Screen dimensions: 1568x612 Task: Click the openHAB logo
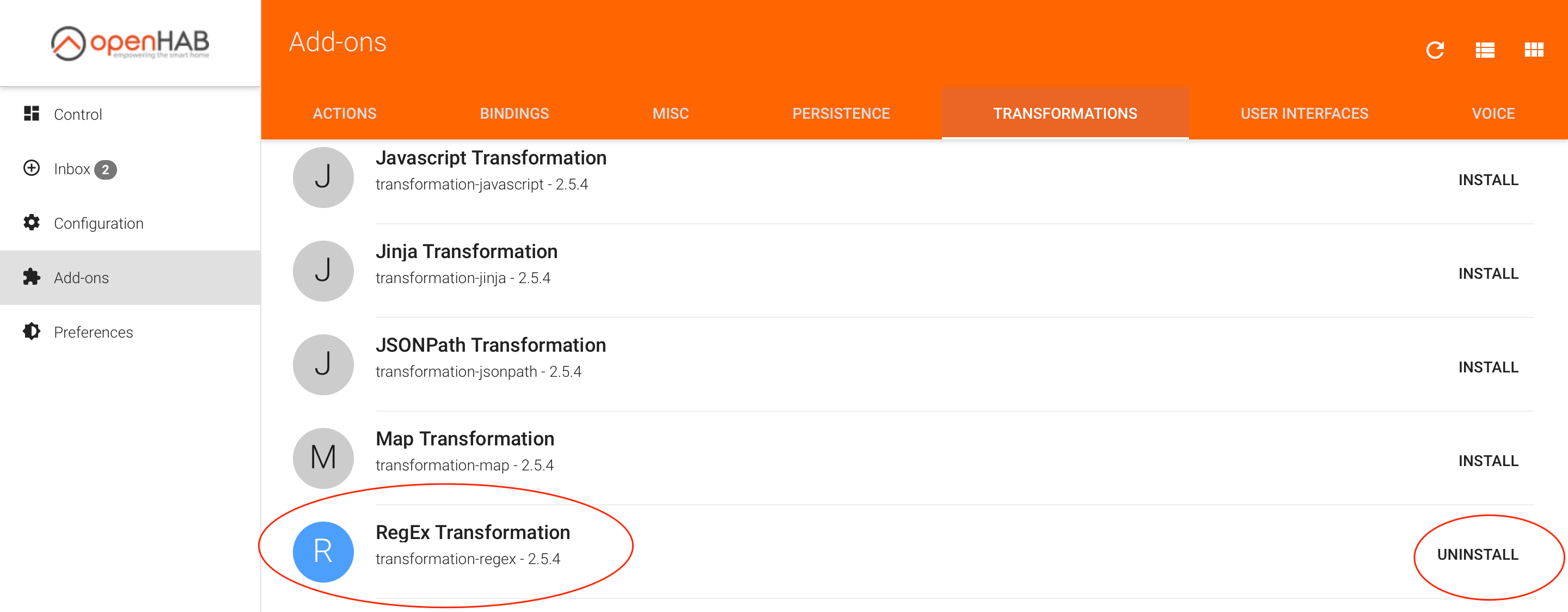(x=130, y=43)
